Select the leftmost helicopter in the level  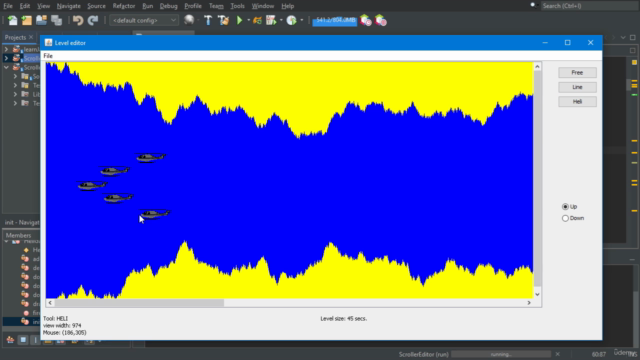[x=92, y=186]
